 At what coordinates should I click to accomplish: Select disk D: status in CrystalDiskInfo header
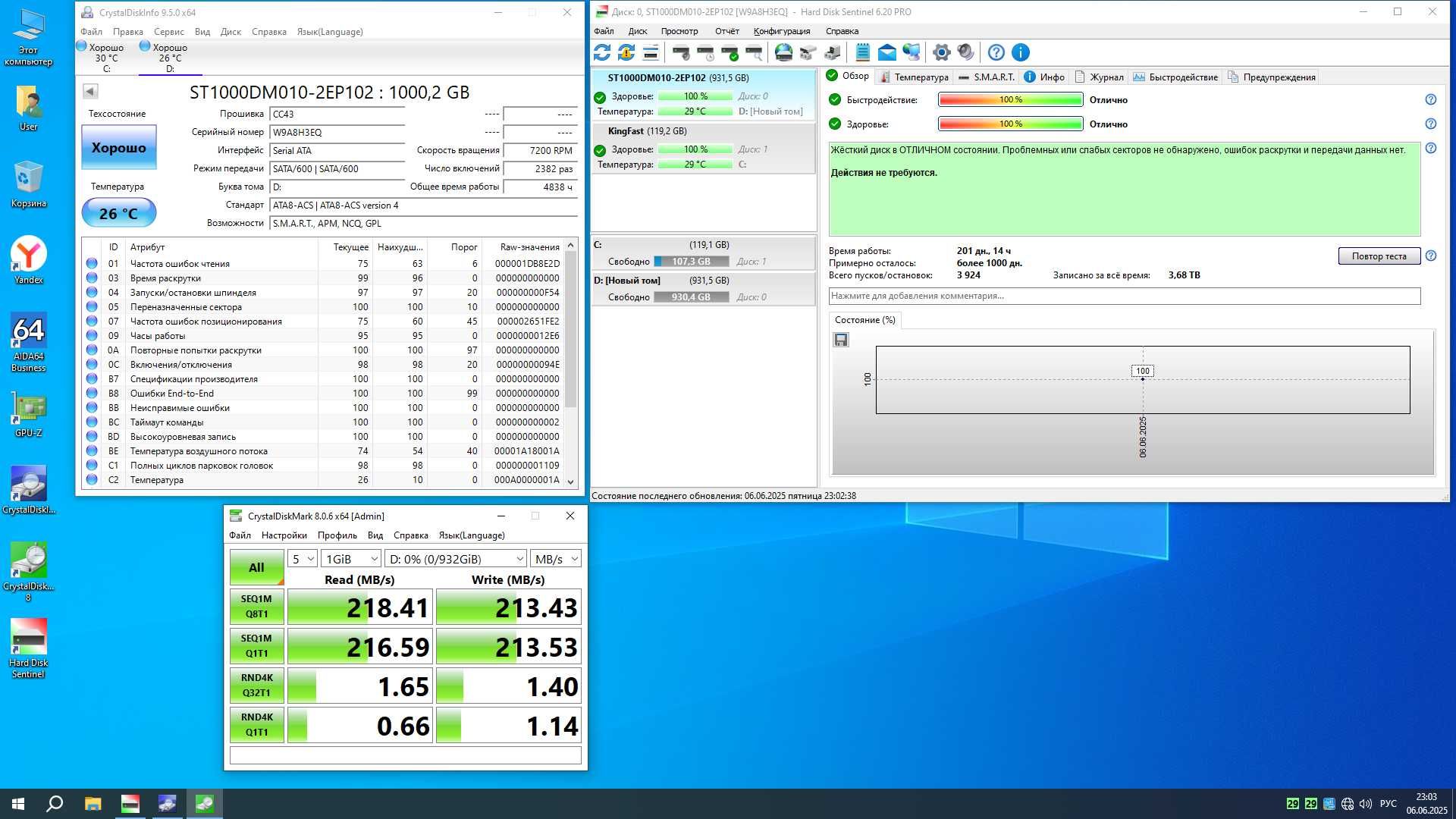[x=170, y=58]
